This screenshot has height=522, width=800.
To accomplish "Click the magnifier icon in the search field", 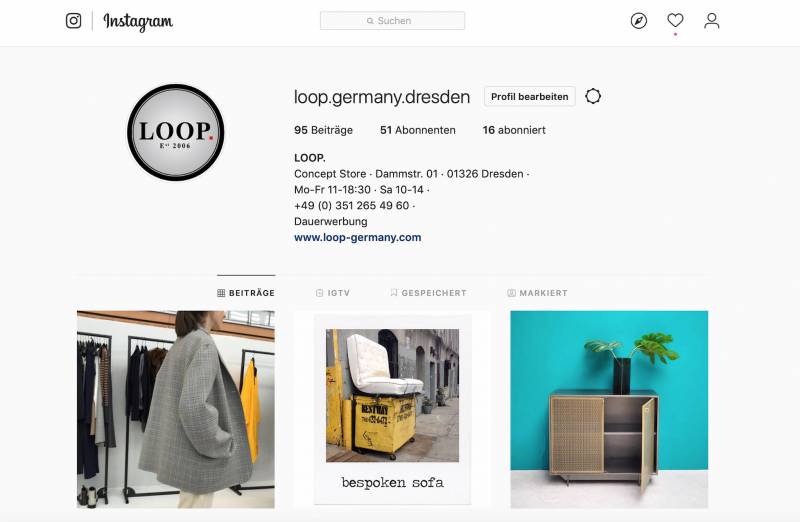I will click(370, 21).
